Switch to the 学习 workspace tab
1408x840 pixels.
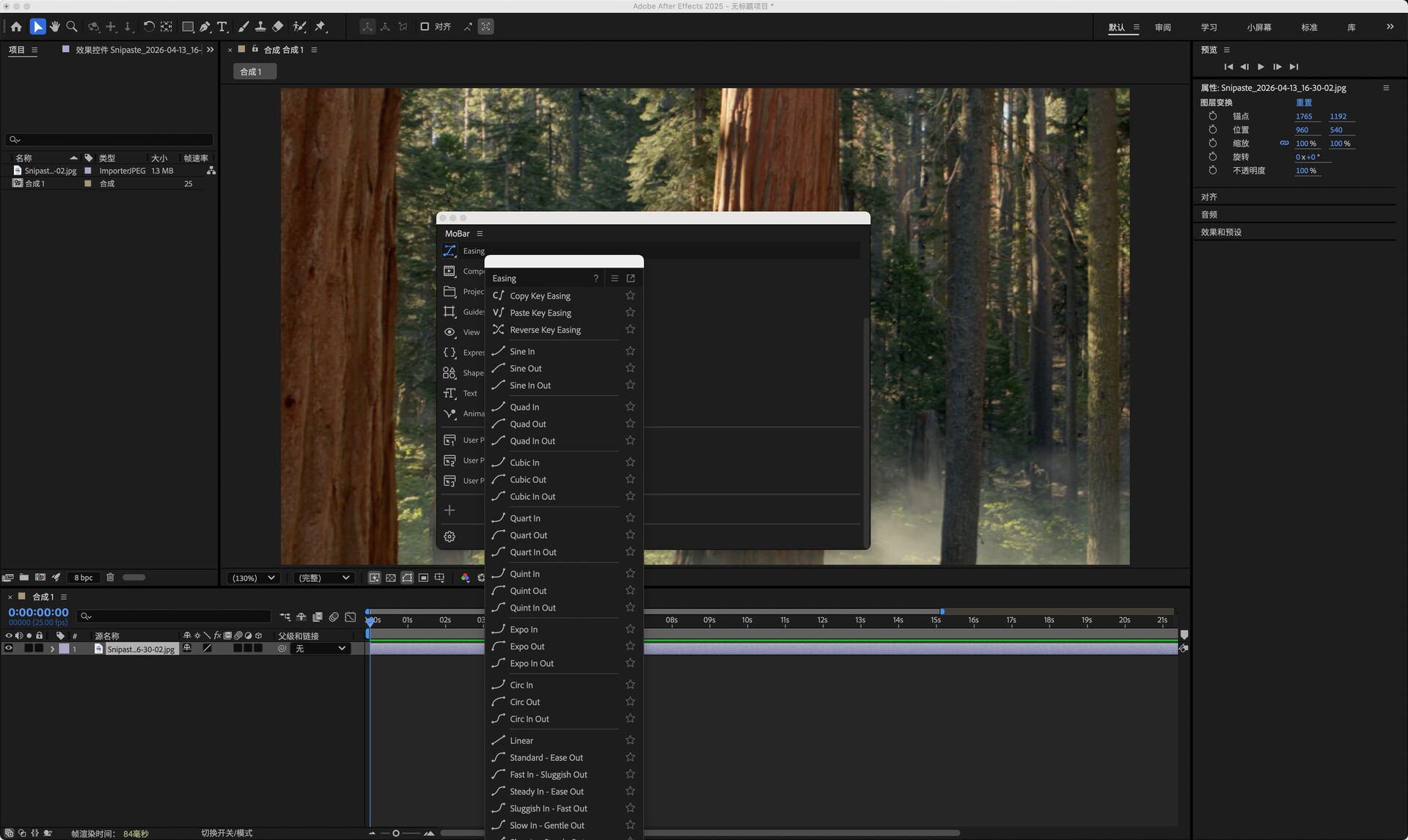tap(1209, 27)
